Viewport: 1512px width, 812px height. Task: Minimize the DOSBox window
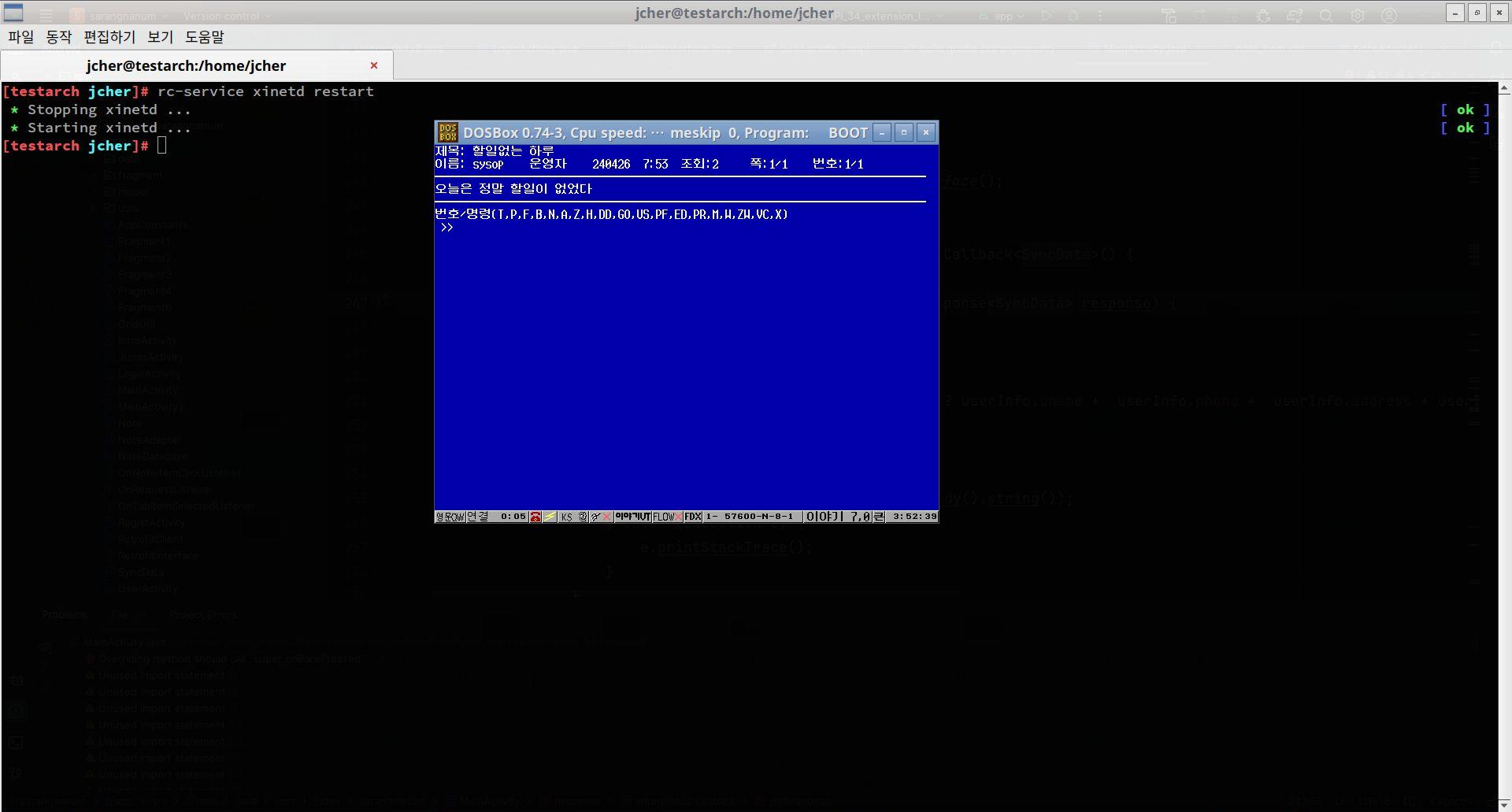(x=882, y=132)
